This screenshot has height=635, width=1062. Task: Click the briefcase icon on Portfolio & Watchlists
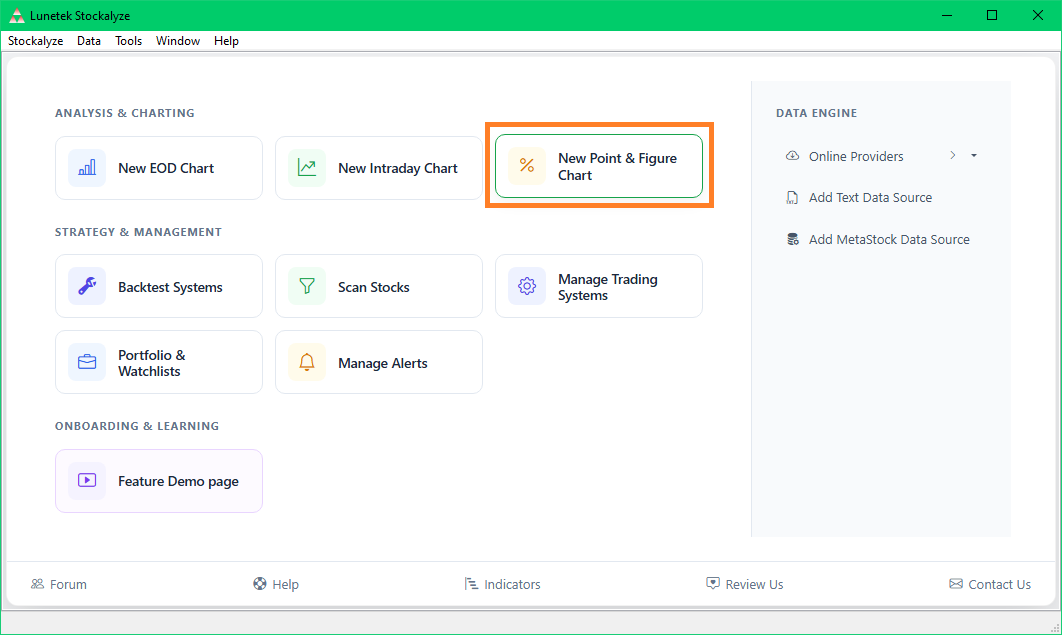pos(87,362)
